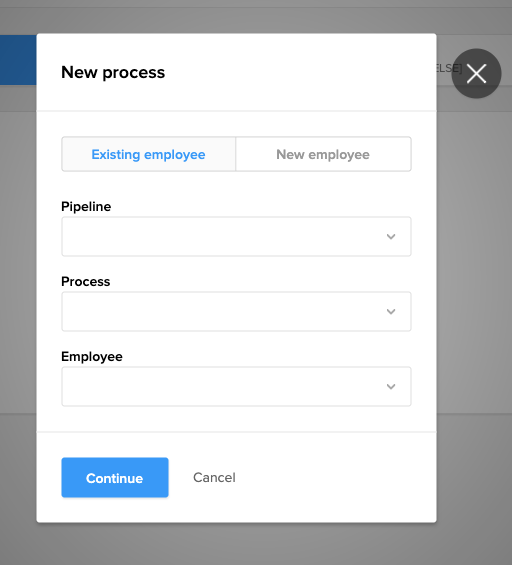Image resolution: width=512 pixels, height=565 pixels.
Task: Click the blue bar behind the dialog
Action: coord(18,60)
